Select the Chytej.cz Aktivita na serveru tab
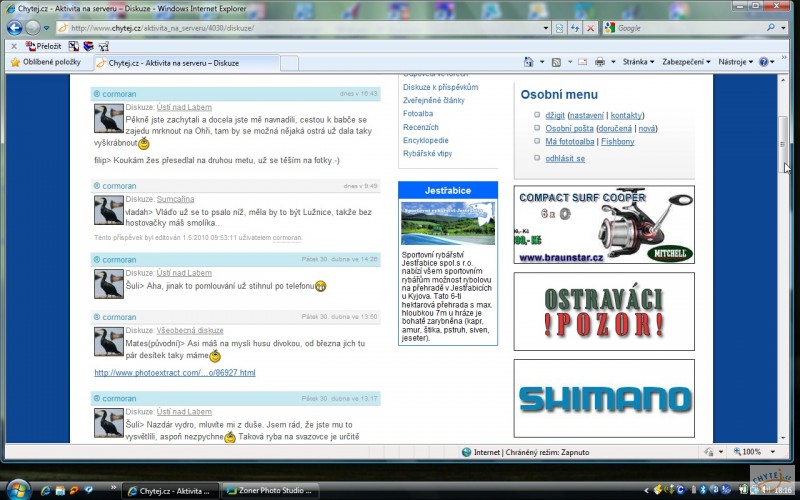 [187, 63]
